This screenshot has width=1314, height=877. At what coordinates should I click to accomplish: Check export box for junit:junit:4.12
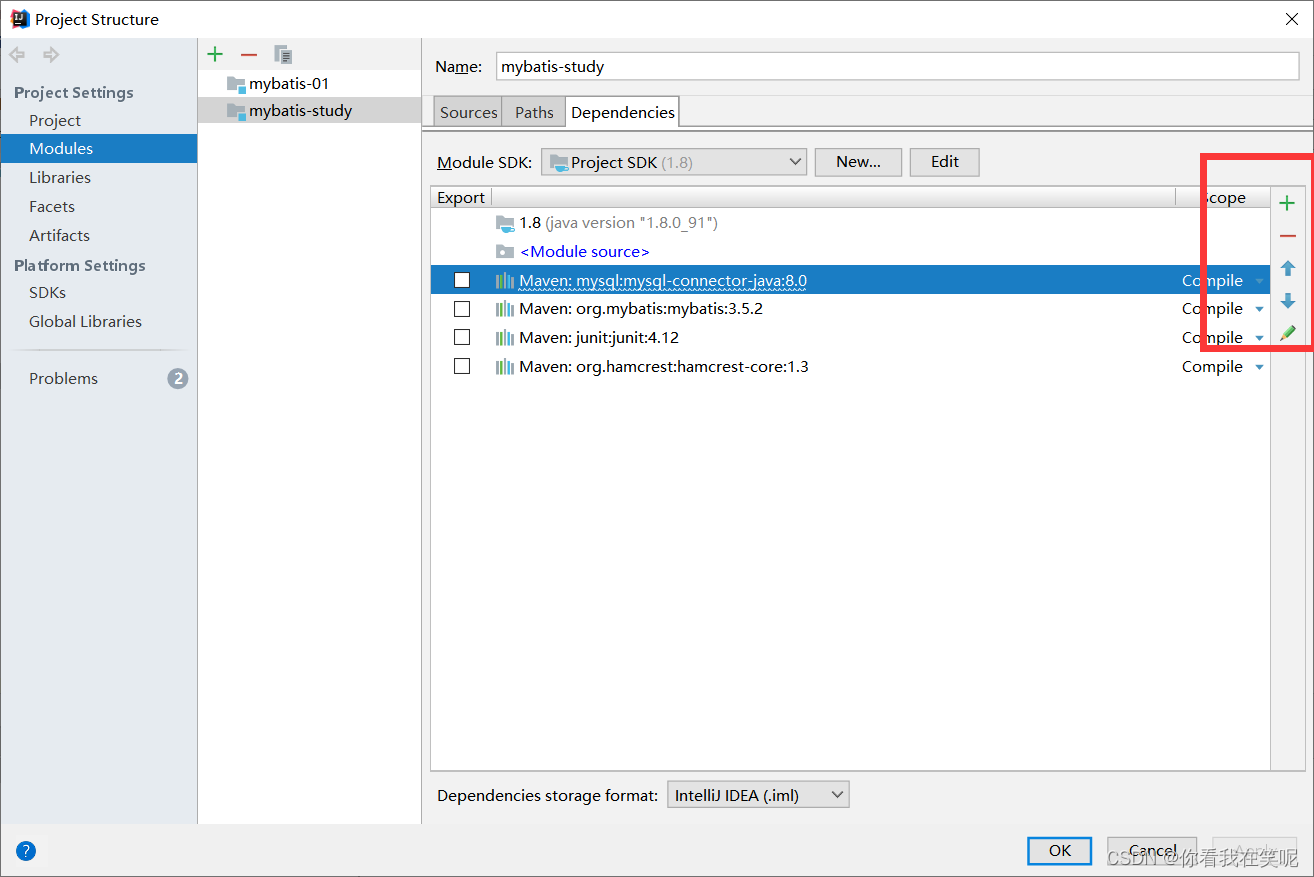click(x=462, y=338)
